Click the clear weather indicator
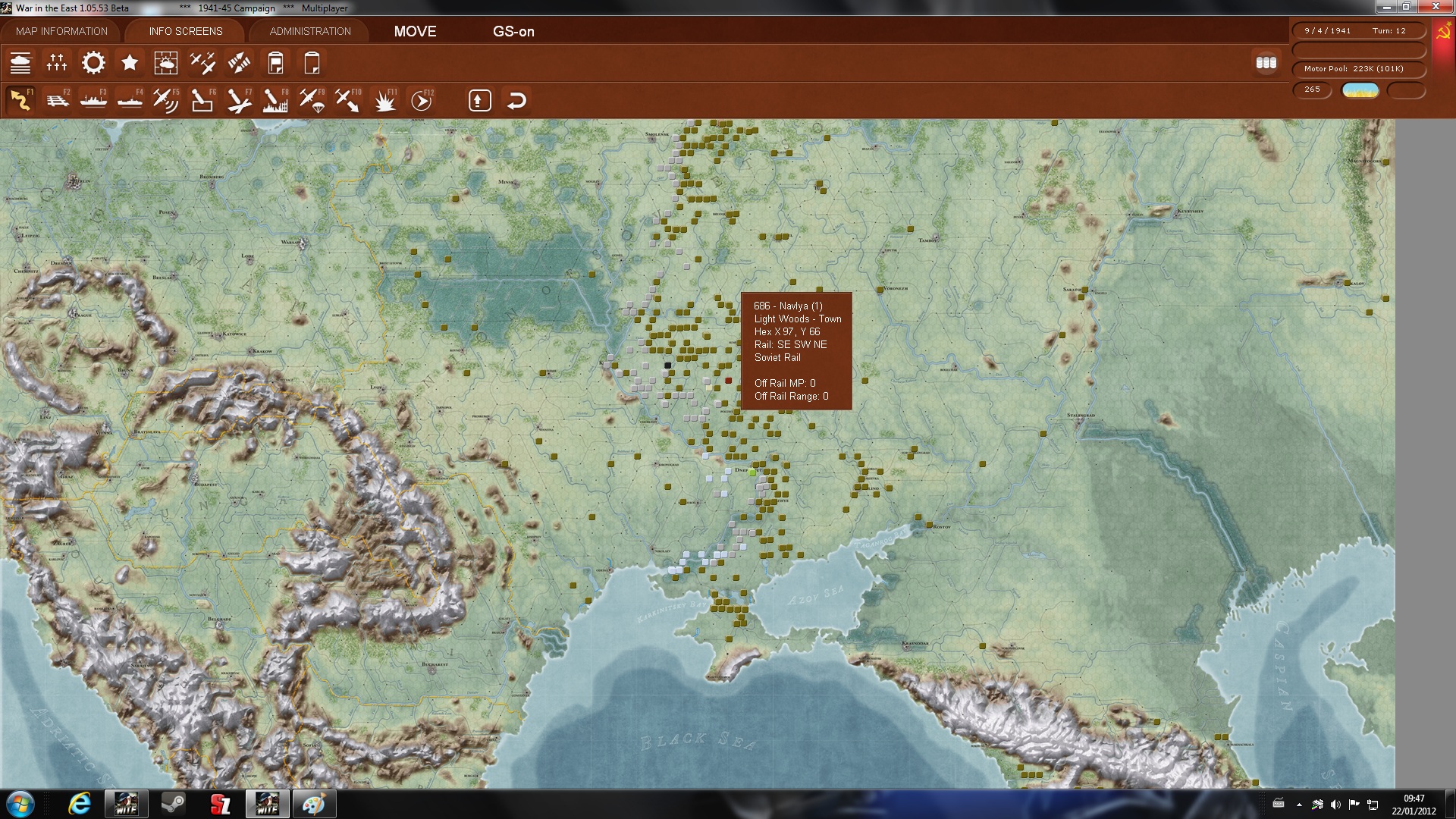This screenshot has height=819, width=1456. click(x=1360, y=90)
